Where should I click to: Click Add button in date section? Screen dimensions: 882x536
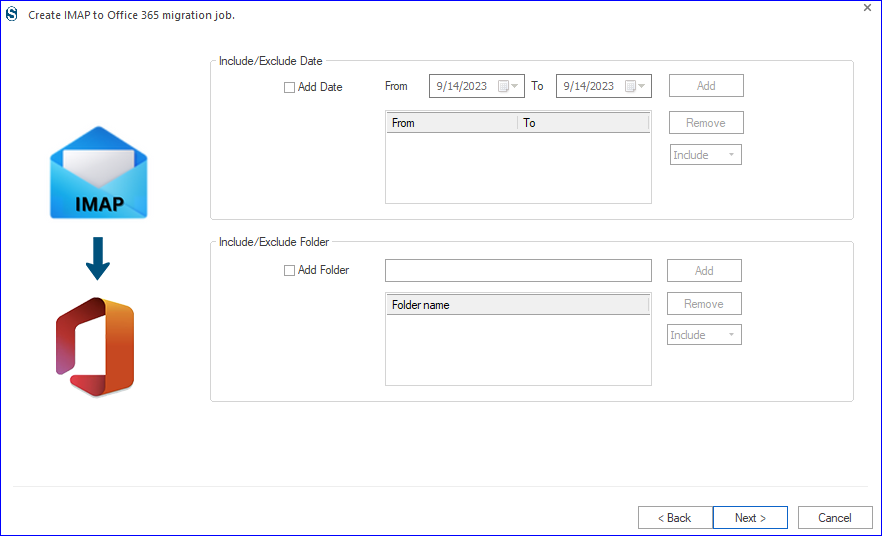click(x=706, y=85)
